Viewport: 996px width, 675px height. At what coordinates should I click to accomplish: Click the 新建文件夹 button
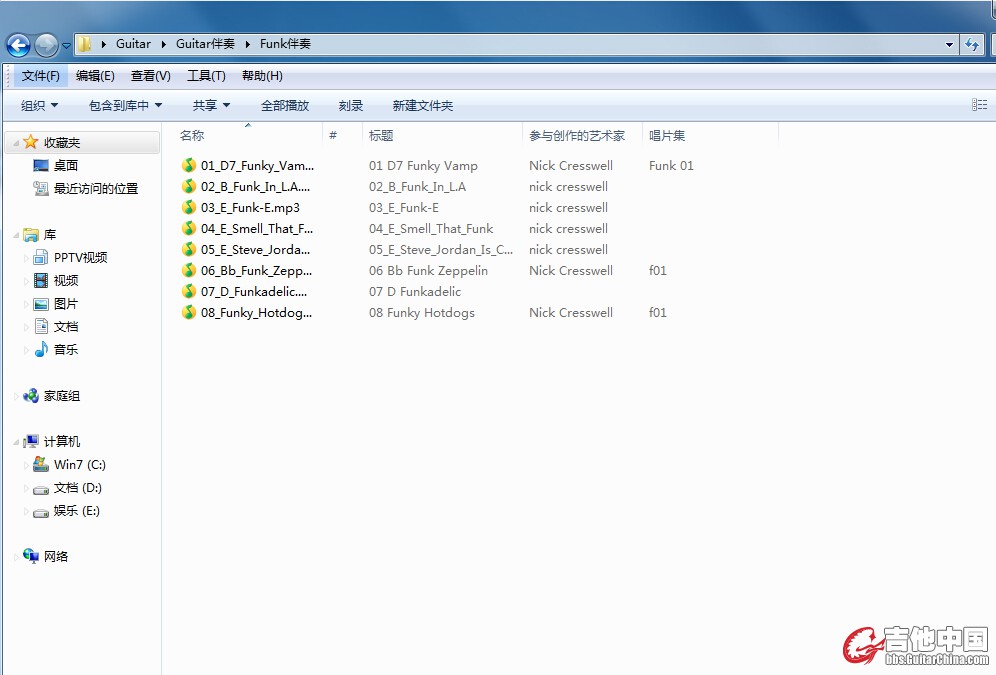[422, 106]
